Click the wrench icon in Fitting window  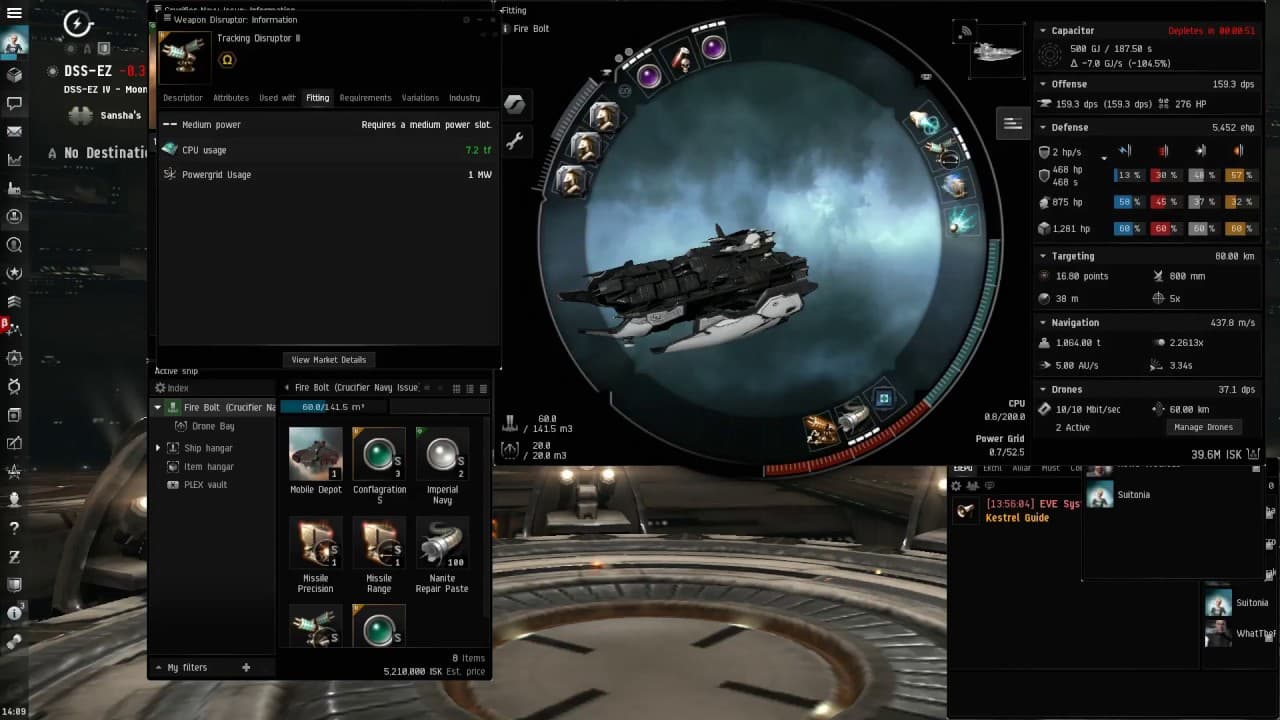[514, 141]
